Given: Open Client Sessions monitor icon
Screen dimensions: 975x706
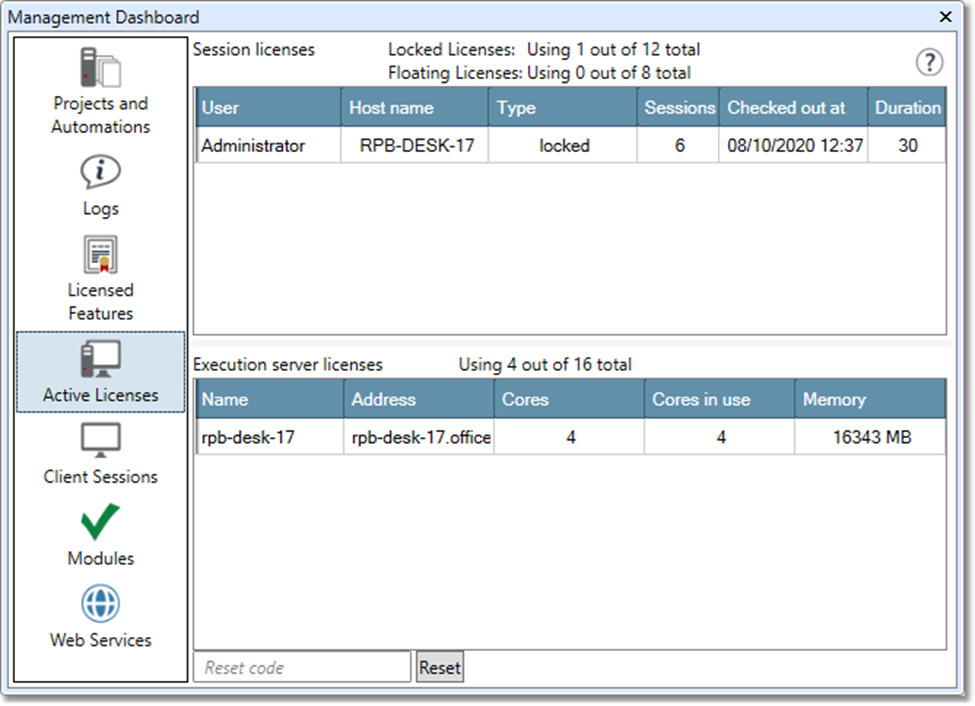Looking at the screenshot, I should click(x=100, y=440).
